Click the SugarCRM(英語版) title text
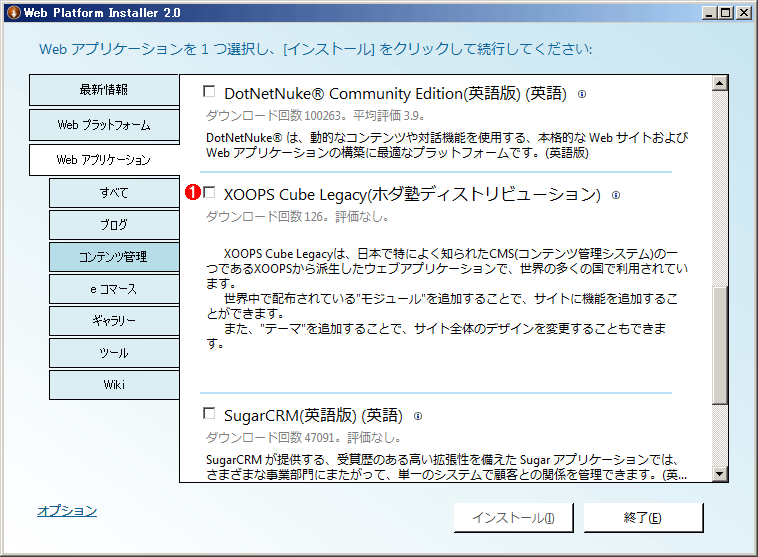Image resolution: width=758 pixels, height=557 pixels. tap(313, 415)
